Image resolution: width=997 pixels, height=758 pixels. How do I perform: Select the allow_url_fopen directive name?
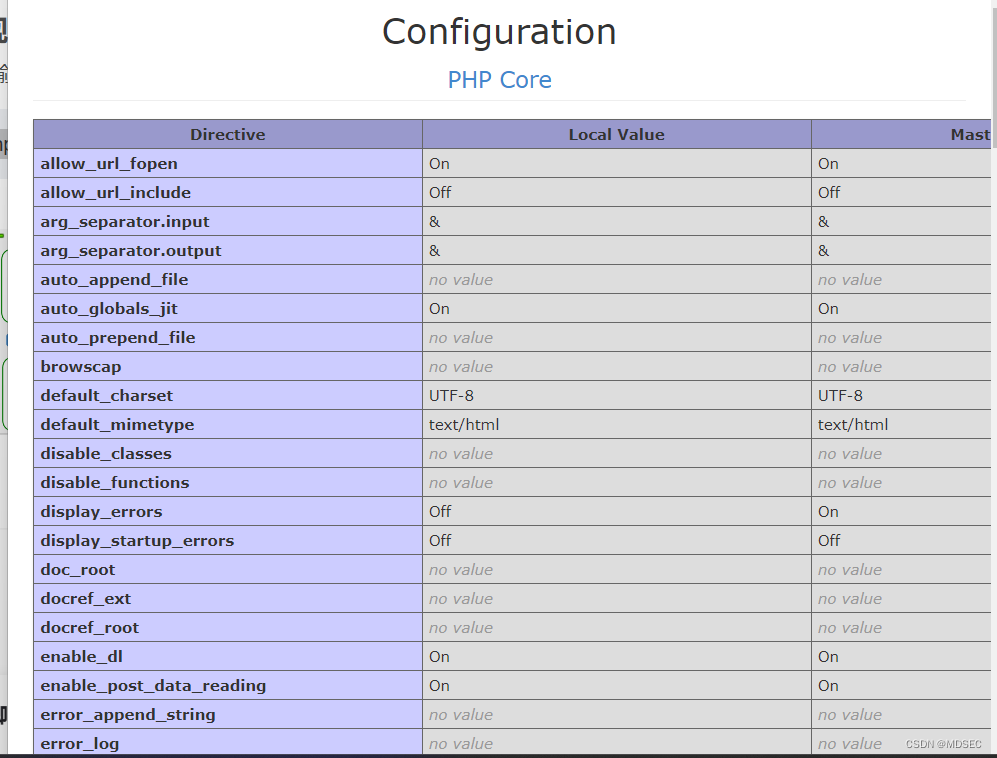[x=109, y=163]
